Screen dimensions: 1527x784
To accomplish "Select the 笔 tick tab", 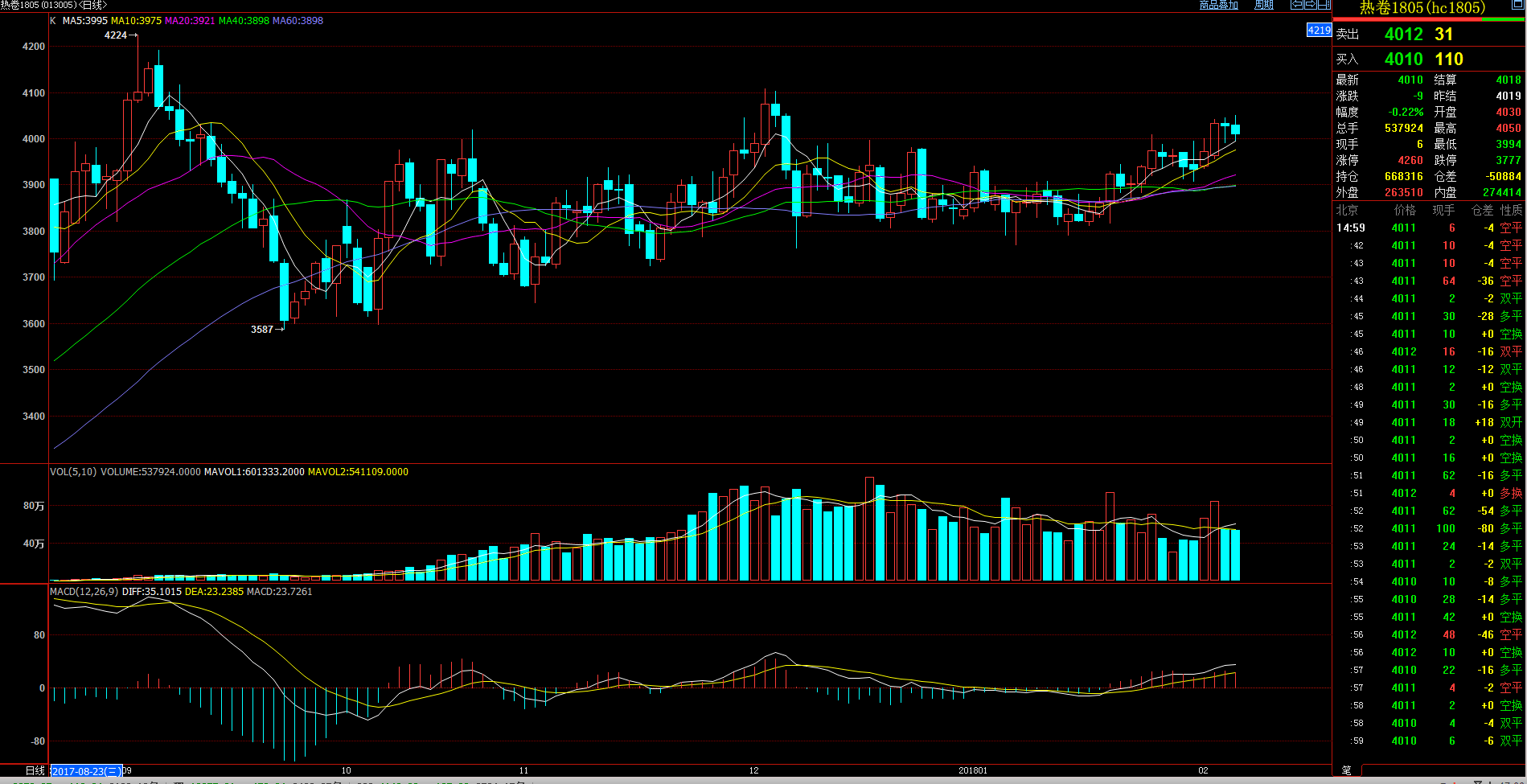I will pos(1346,770).
